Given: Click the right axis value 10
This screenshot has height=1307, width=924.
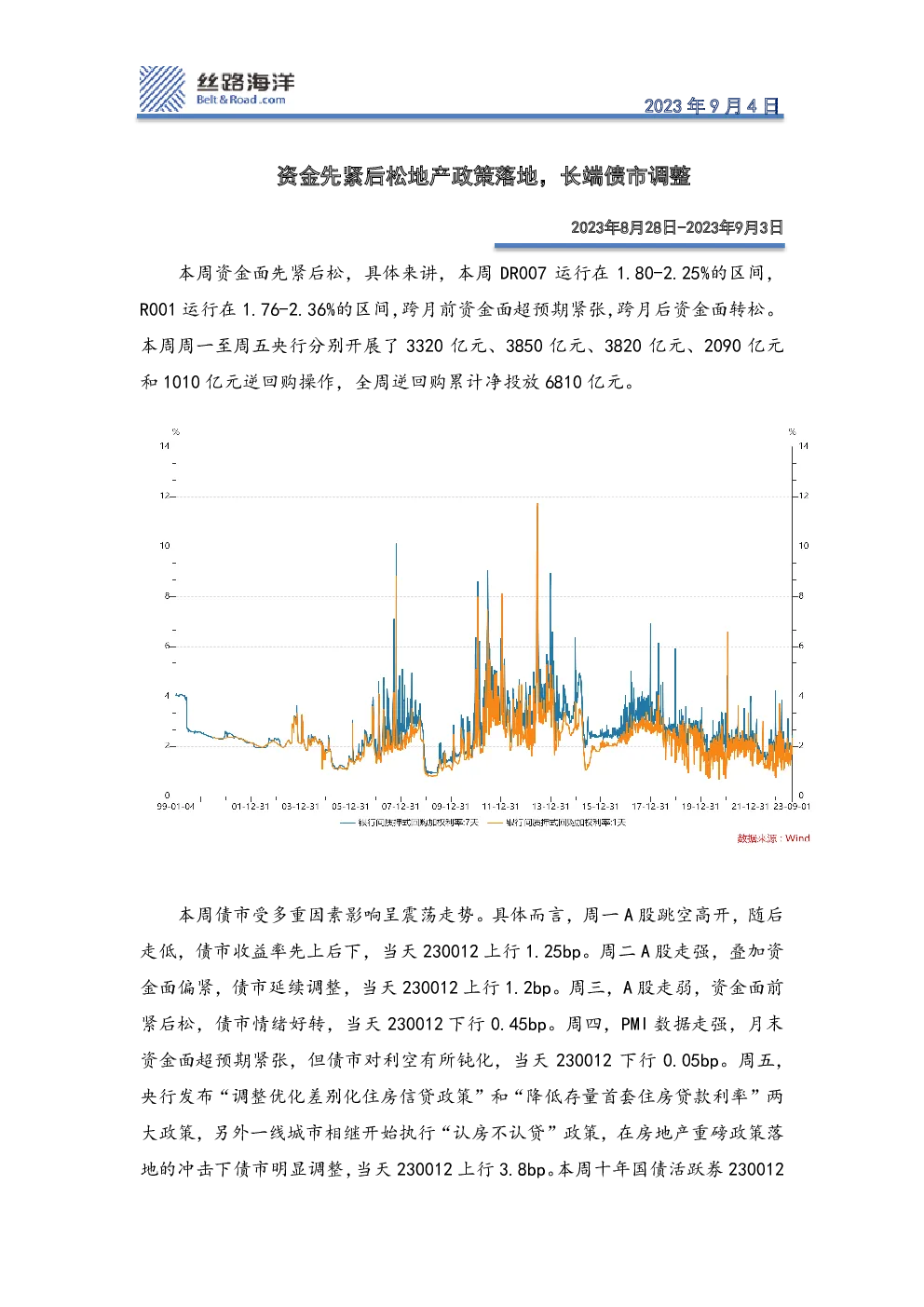Looking at the screenshot, I should coord(804,546).
